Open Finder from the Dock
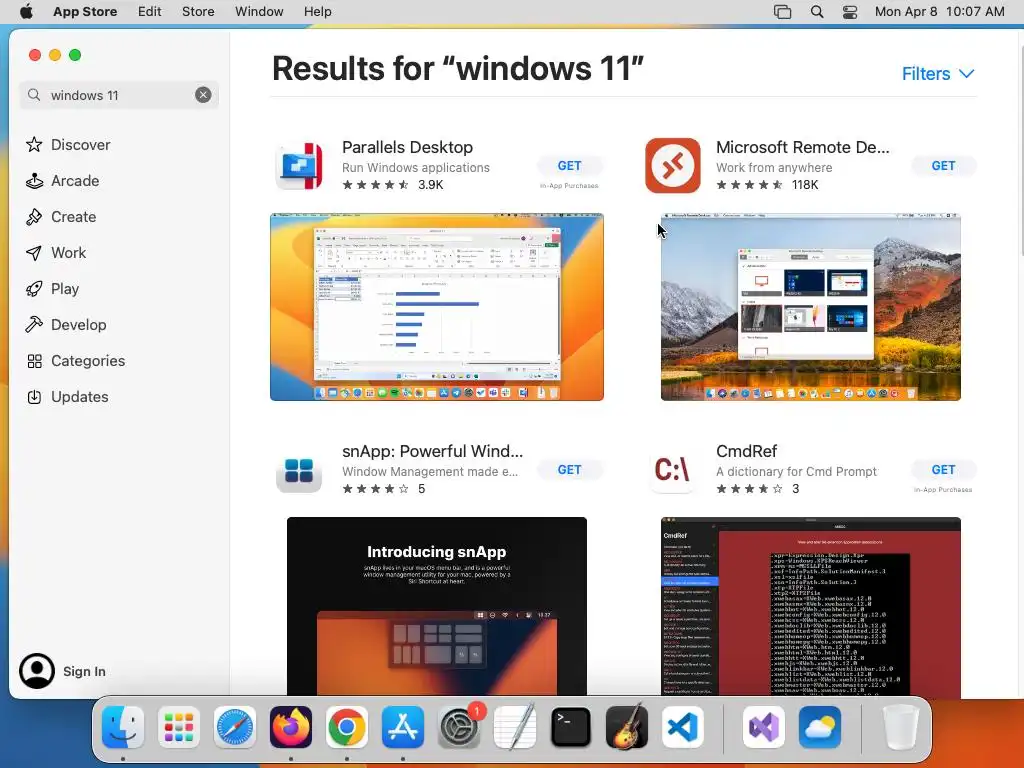 click(x=123, y=727)
